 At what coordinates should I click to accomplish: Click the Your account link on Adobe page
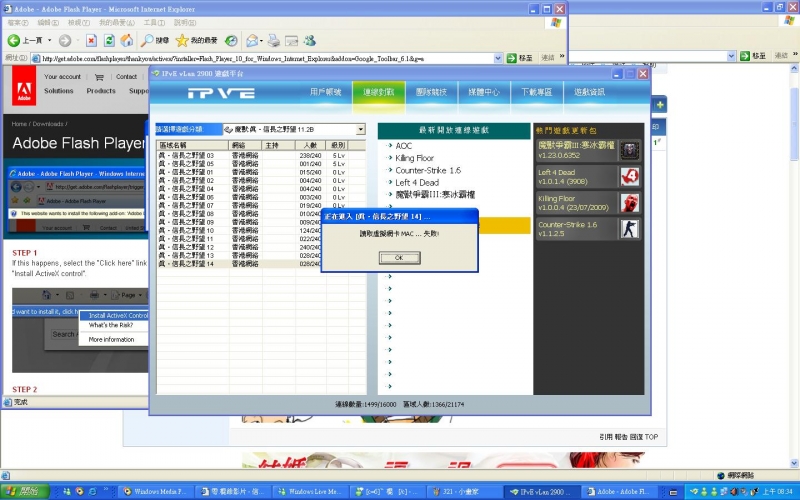pos(62,77)
